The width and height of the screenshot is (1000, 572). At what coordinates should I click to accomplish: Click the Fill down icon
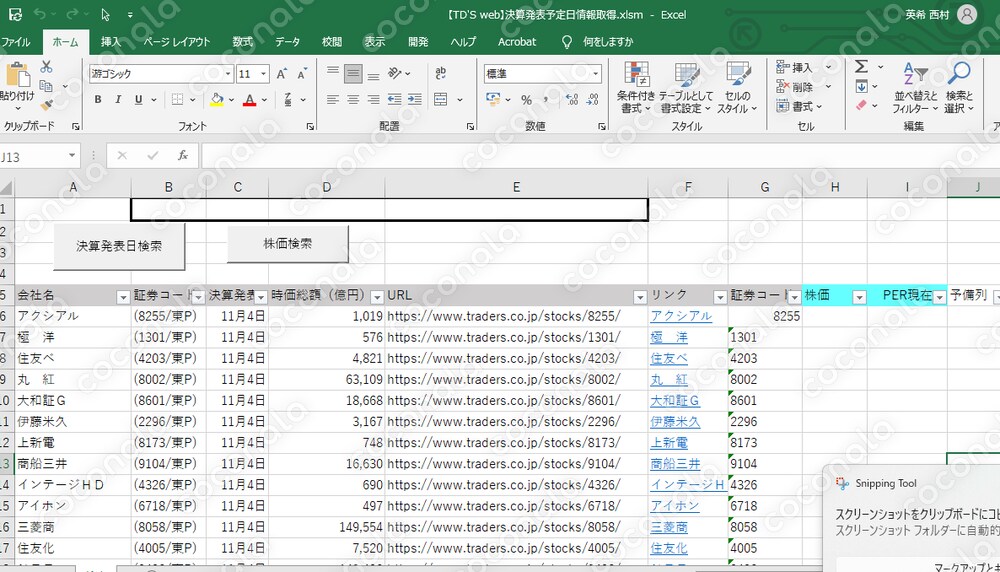click(861, 86)
